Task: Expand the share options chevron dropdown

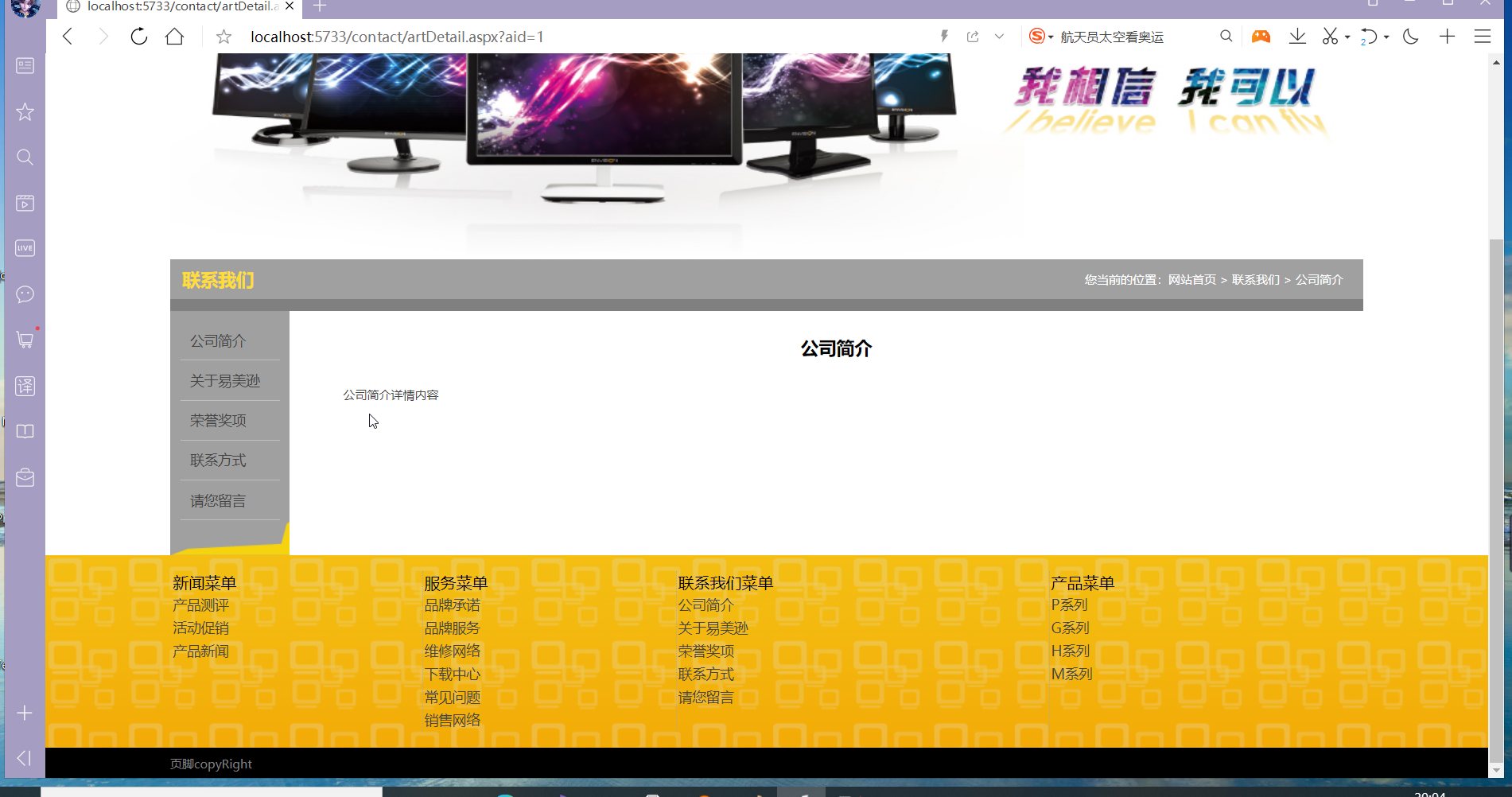Action: coord(1000,36)
